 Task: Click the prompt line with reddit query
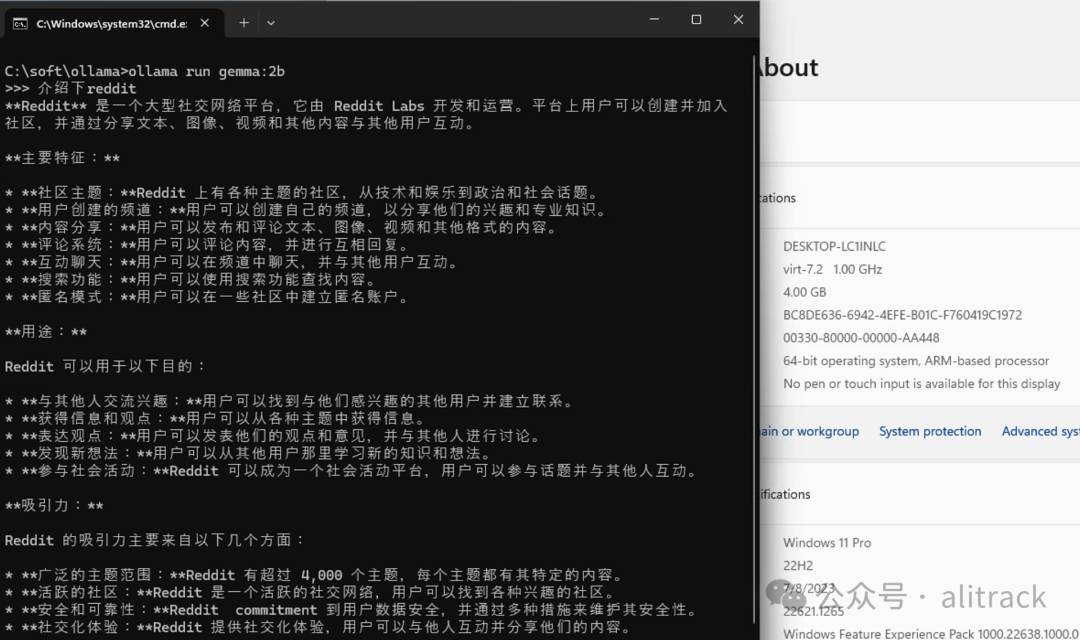point(70,88)
